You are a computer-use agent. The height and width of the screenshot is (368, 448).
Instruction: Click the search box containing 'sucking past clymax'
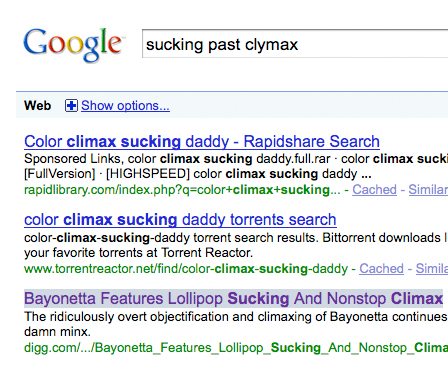[295, 44]
